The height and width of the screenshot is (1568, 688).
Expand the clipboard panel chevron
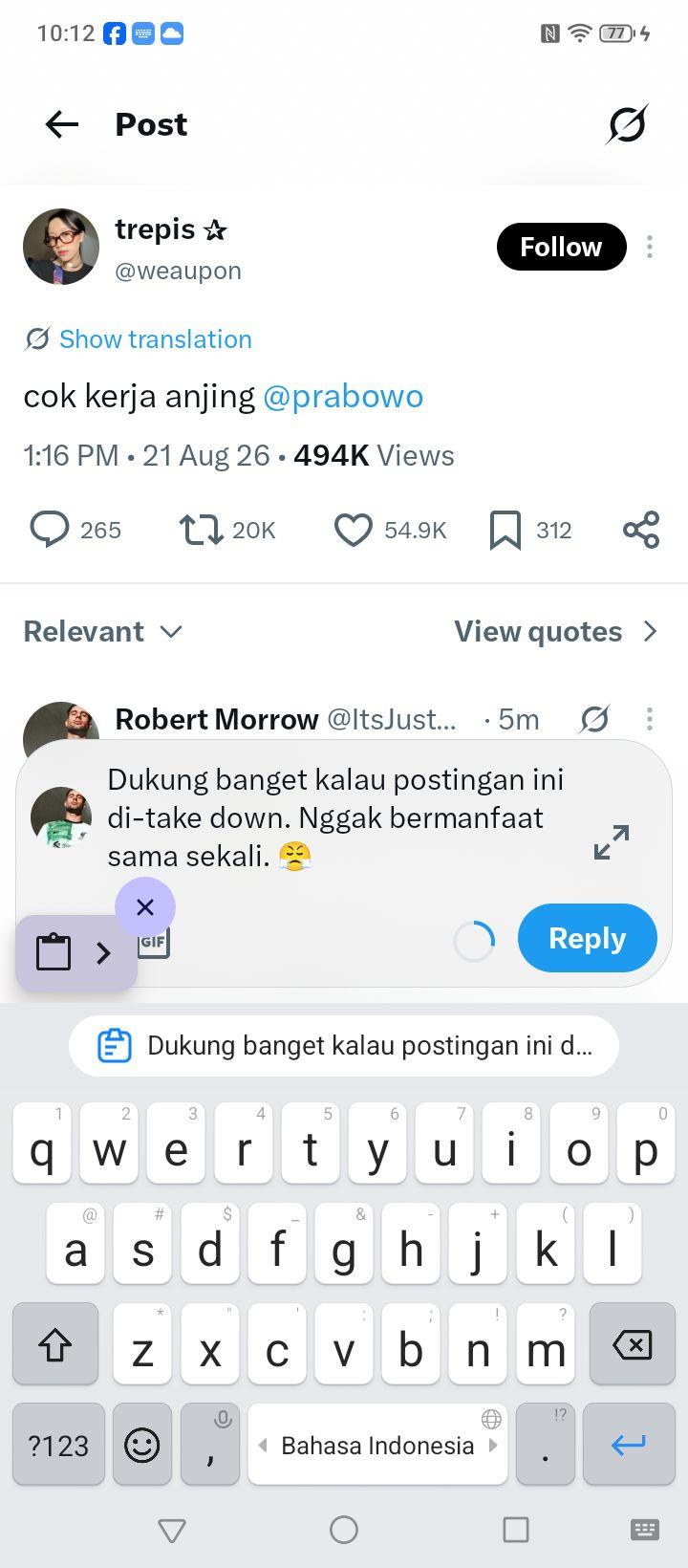pos(103,953)
